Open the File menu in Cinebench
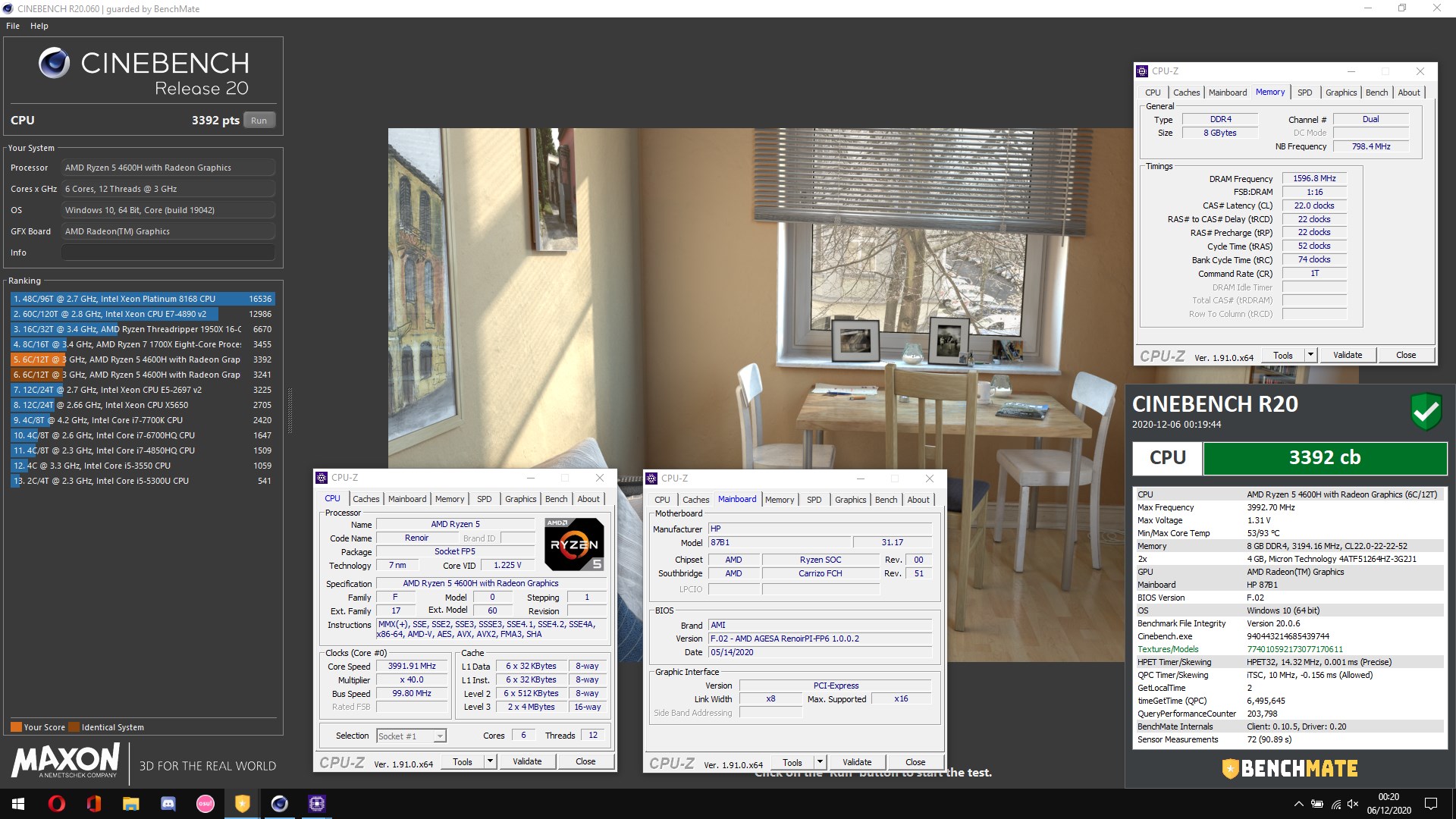The image size is (1456, 819). pos(13,26)
